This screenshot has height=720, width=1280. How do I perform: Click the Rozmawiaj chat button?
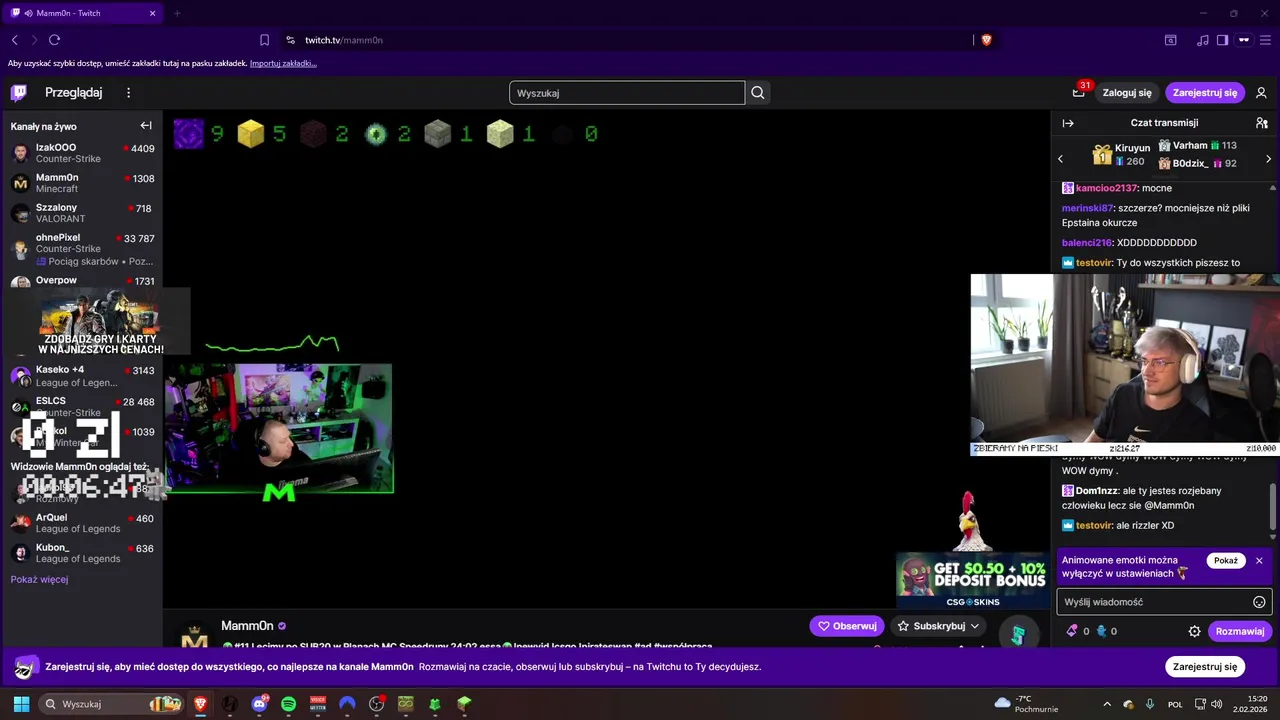[1240, 631]
